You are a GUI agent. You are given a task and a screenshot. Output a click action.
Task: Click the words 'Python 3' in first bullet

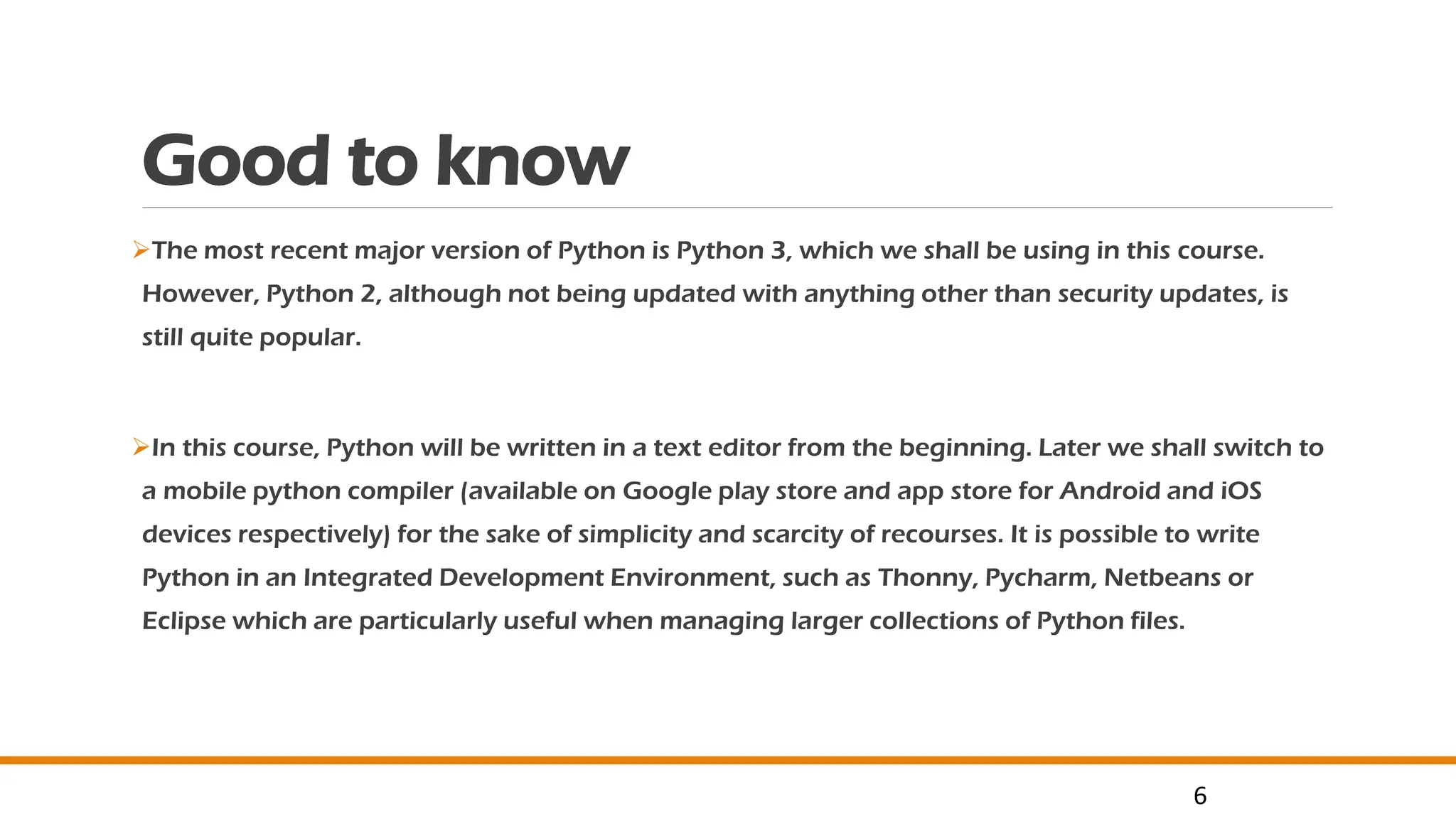tap(733, 251)
